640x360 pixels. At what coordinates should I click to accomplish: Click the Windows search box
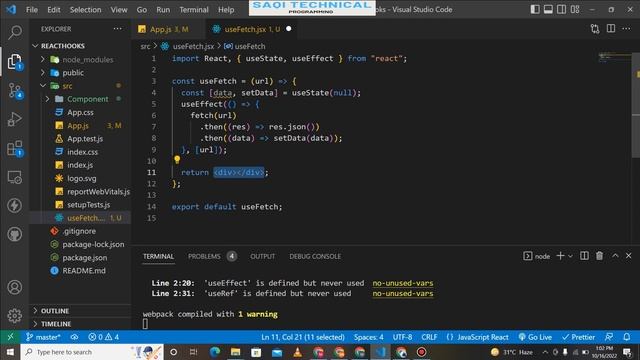(92, 352)
